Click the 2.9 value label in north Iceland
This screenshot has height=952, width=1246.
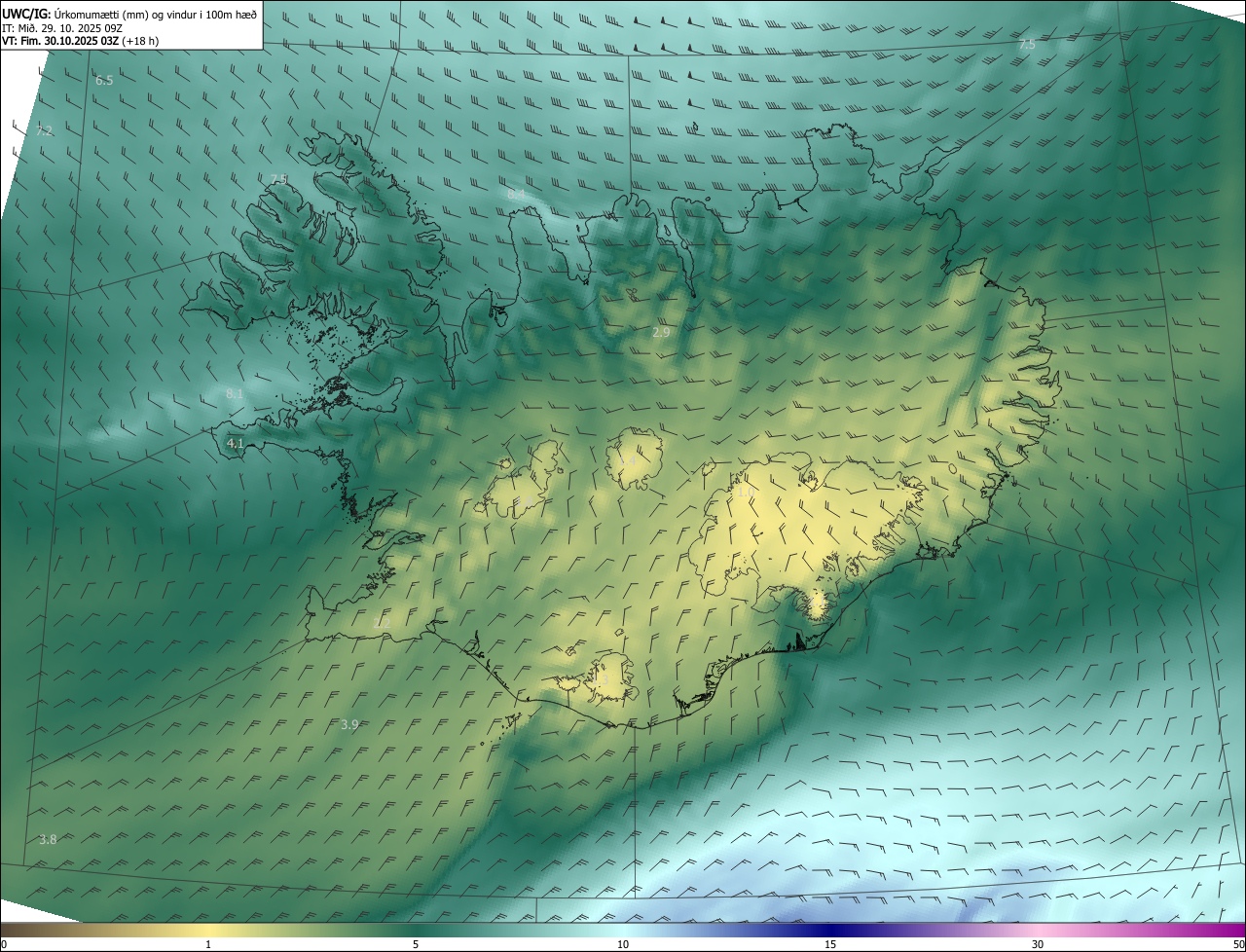(661, 333)
